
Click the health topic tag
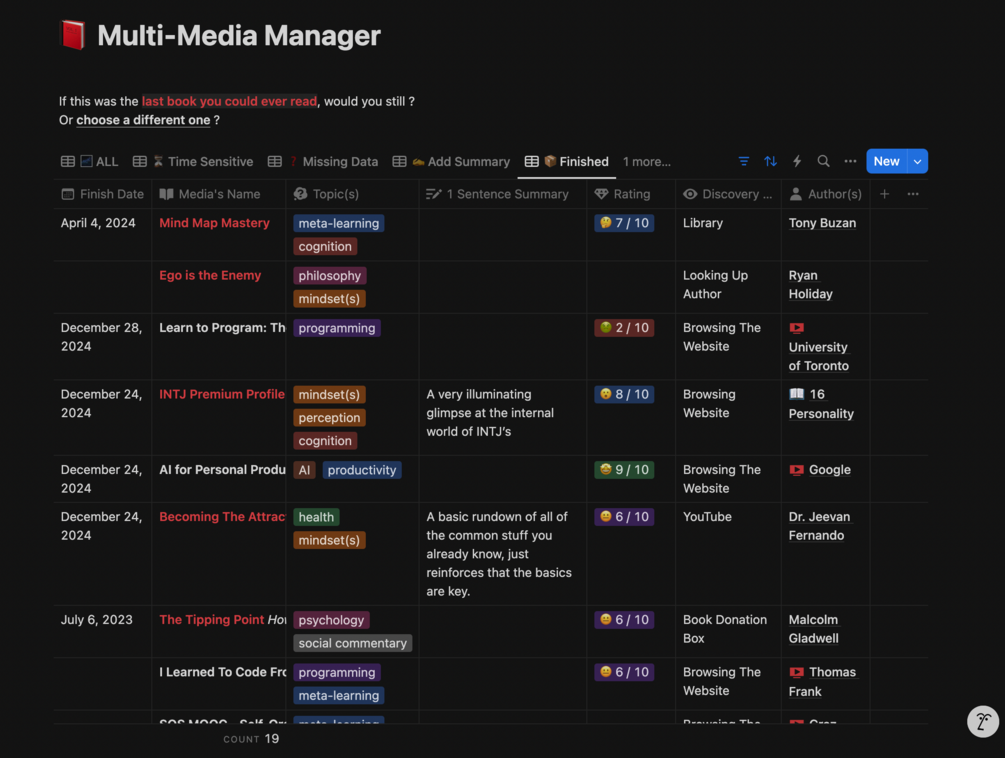click(317, 517)
